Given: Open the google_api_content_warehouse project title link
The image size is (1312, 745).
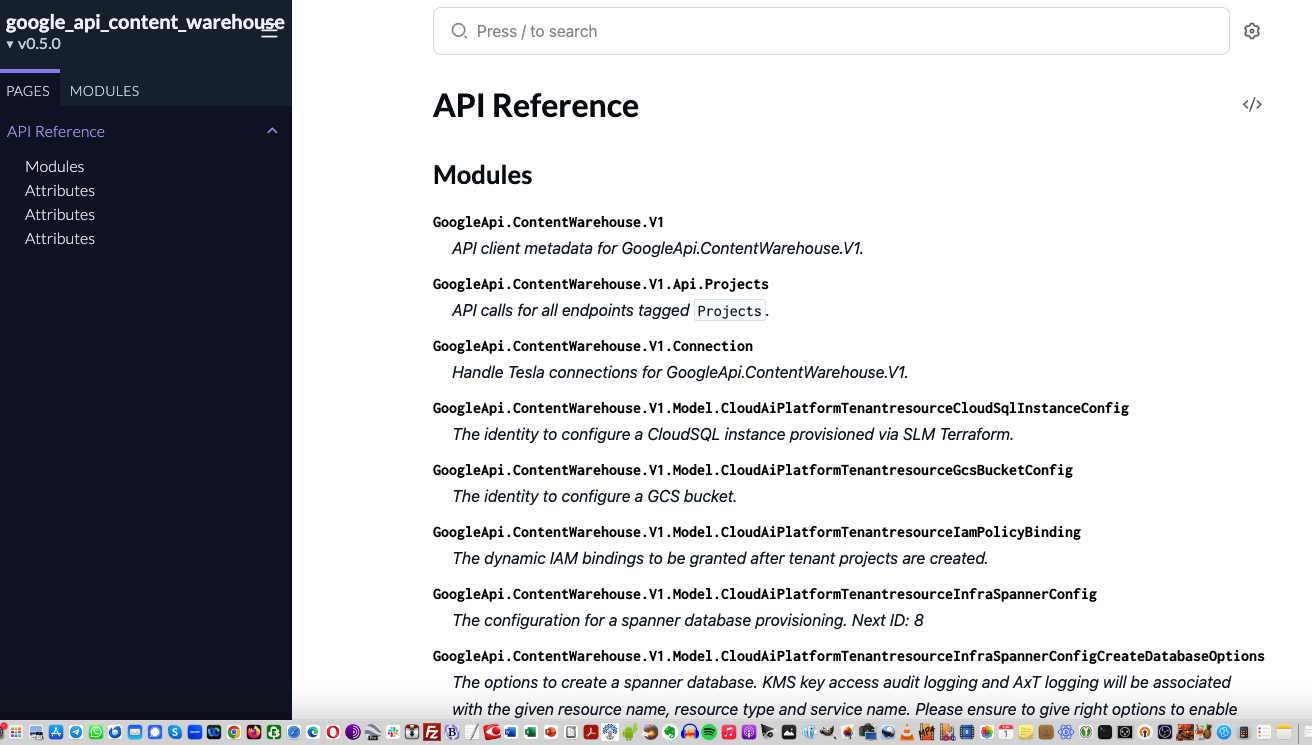Looking at the screenshot, I should coord(145,22).
